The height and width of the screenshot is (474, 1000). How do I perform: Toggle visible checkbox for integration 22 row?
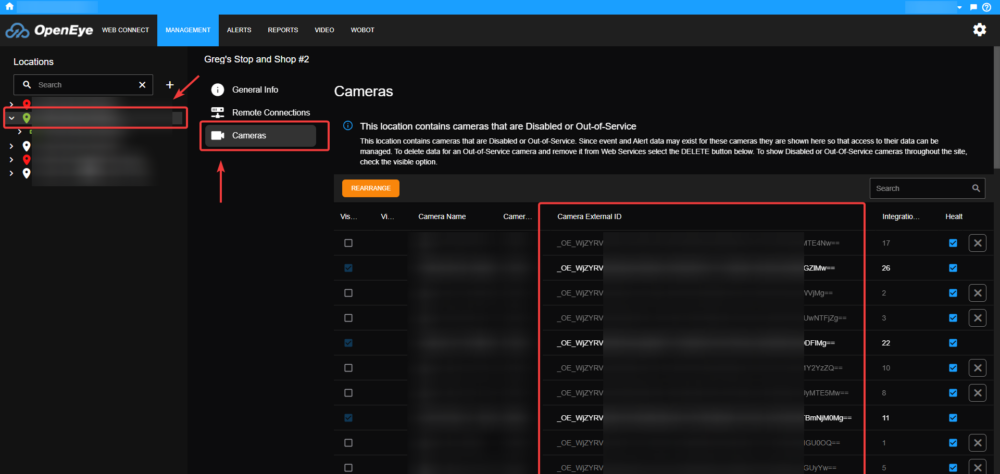pos(348,343)
